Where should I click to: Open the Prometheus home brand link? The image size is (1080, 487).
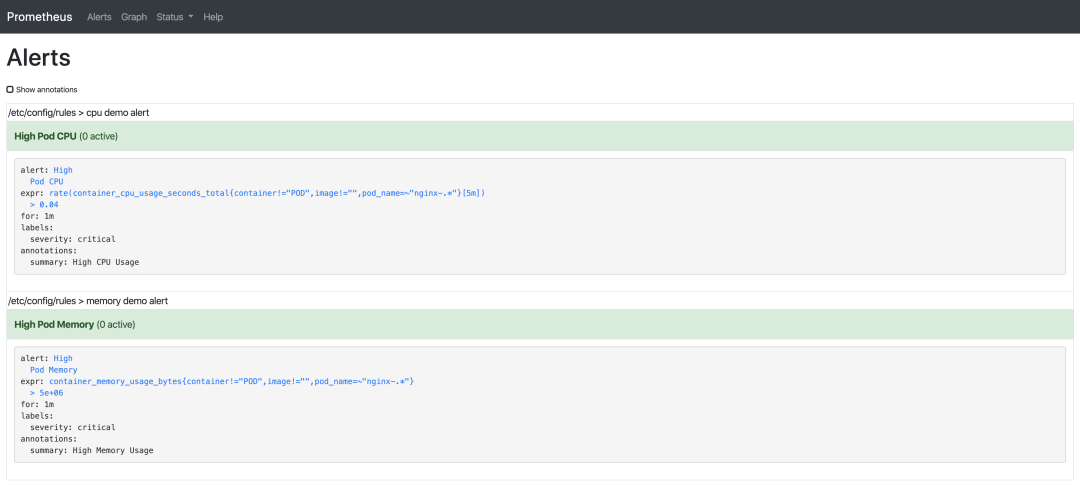coord(39,17)
